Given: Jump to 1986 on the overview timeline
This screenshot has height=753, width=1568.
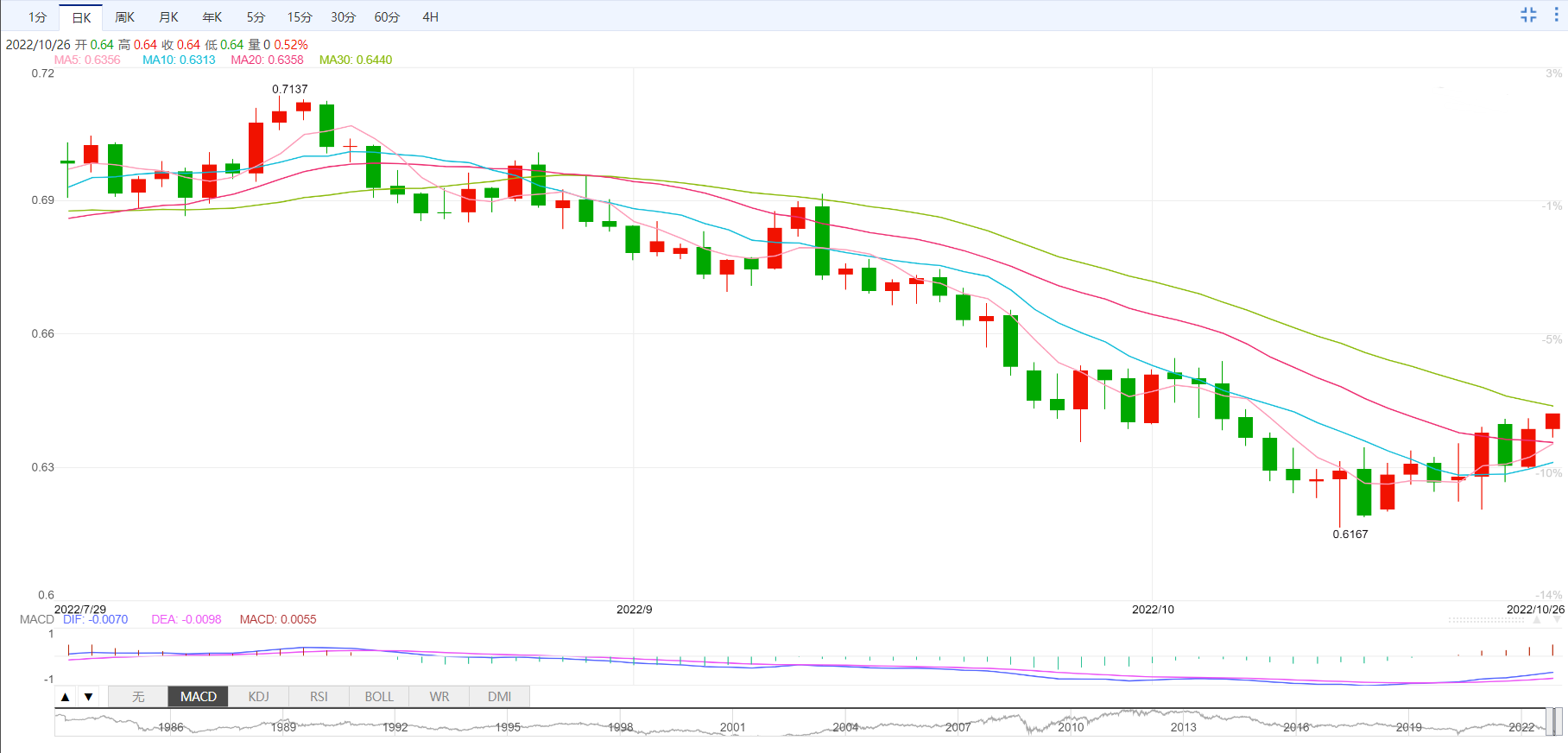Looking at the screenshot, I should pos(171,727).
